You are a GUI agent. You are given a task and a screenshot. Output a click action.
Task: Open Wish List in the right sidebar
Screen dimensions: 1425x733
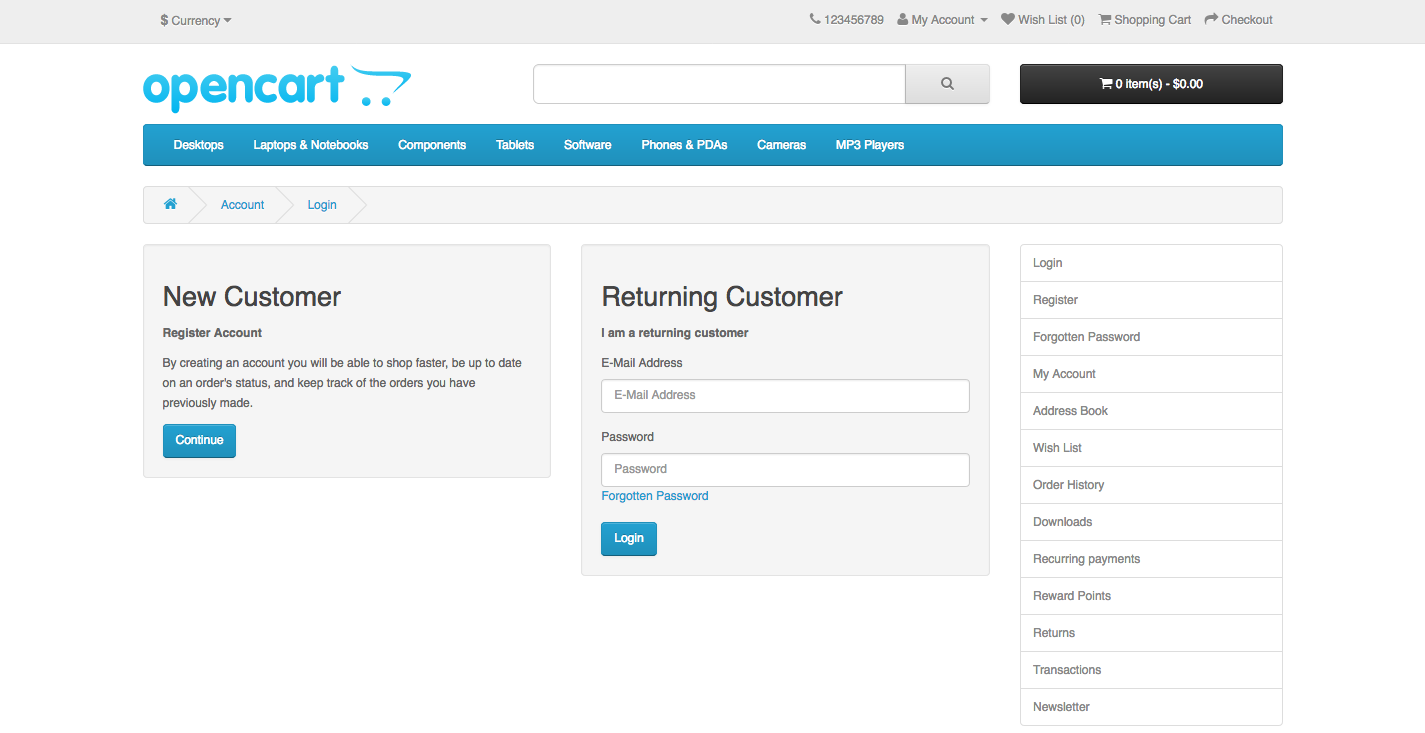click(x=1151, y=448)
